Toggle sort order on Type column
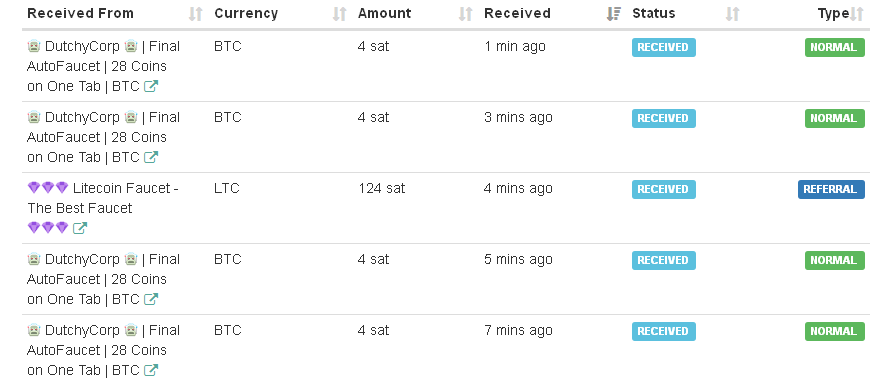Viewport: 895px width, 379px height. pyautogui.click(x=857, y=14)
